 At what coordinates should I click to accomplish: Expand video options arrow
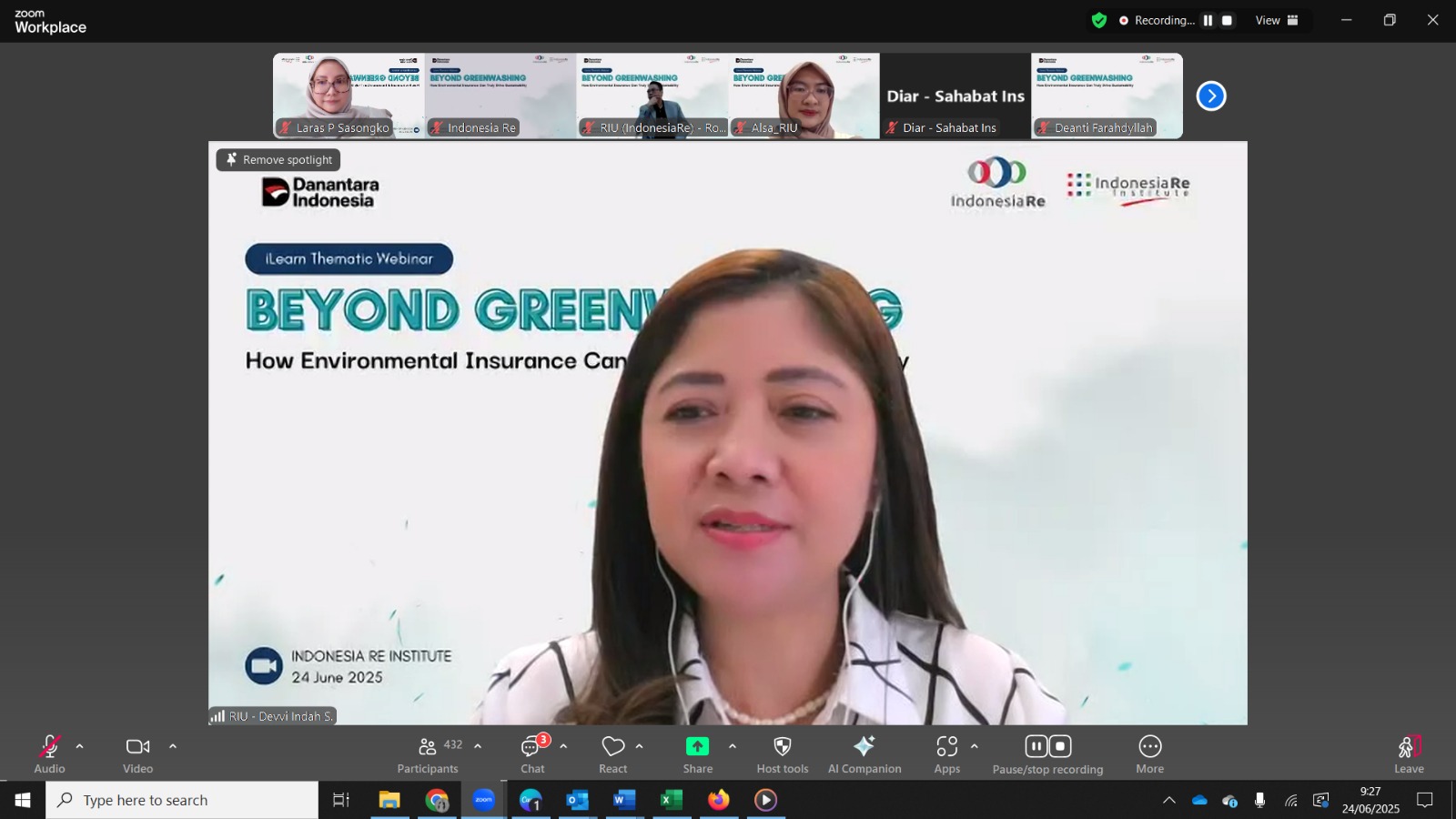(x=173, y=746)
